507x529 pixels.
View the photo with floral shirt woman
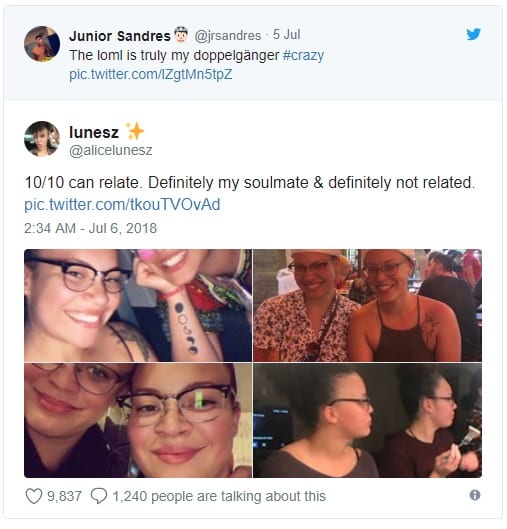click(367, 305)
